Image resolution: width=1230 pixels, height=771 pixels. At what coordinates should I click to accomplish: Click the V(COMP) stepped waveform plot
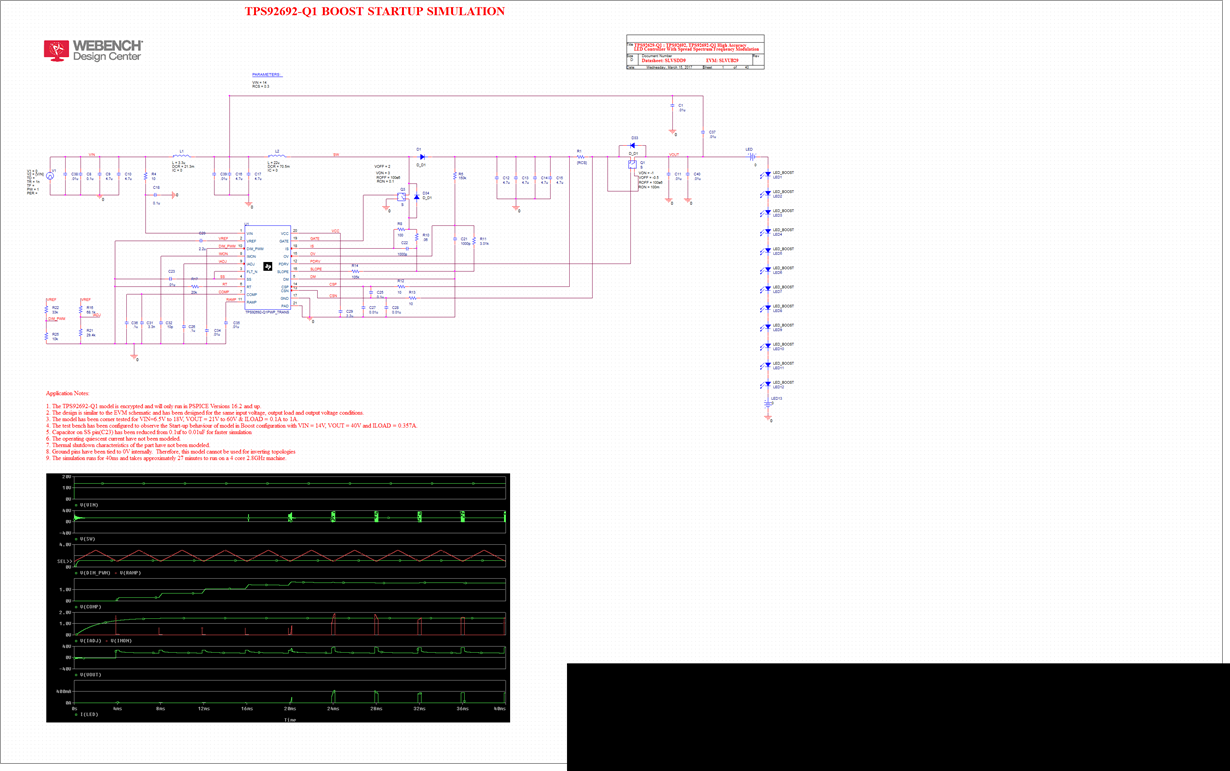pyautogui.click(x=290, y=589)
